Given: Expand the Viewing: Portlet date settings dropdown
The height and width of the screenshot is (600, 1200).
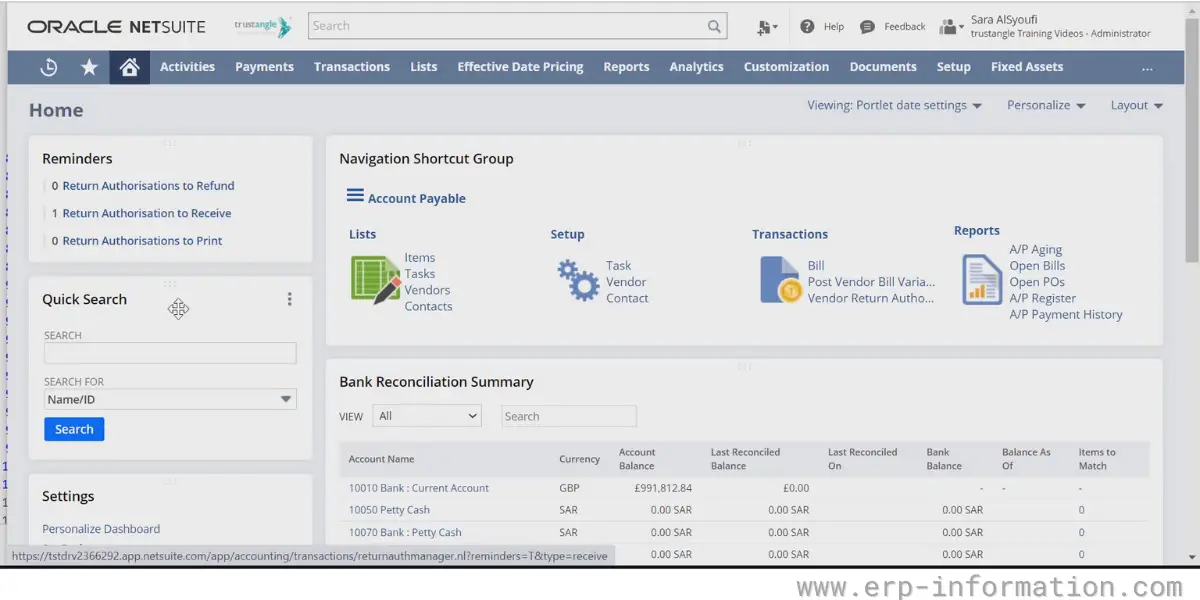Looking at the screenshot, I should (x=895, y=105).
